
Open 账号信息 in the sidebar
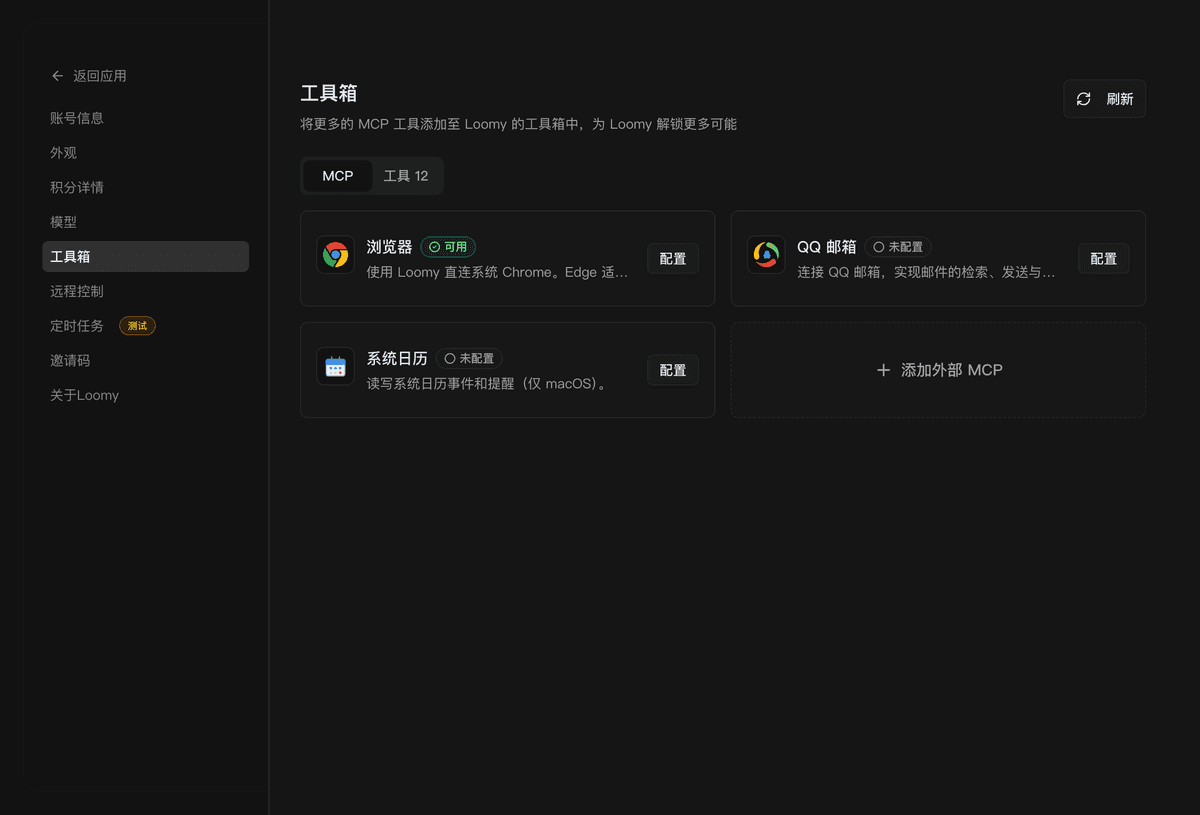[76, 117]
